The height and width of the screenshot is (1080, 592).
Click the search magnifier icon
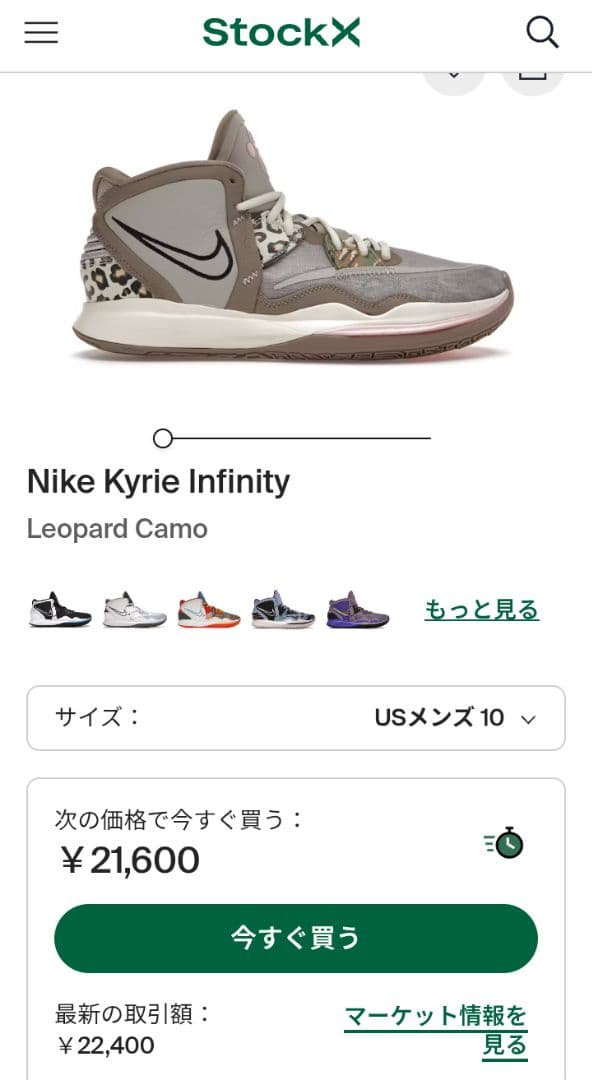[x=543, y=30]
